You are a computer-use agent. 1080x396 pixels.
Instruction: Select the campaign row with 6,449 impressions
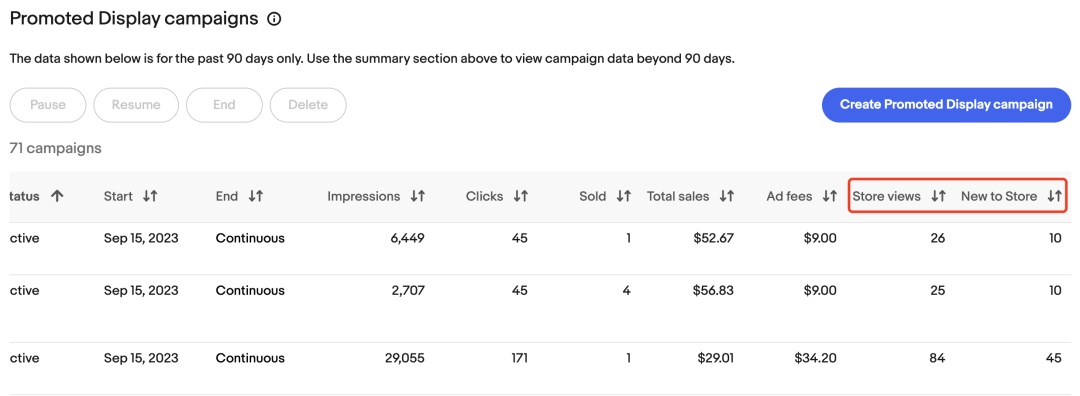click(540, 249)
